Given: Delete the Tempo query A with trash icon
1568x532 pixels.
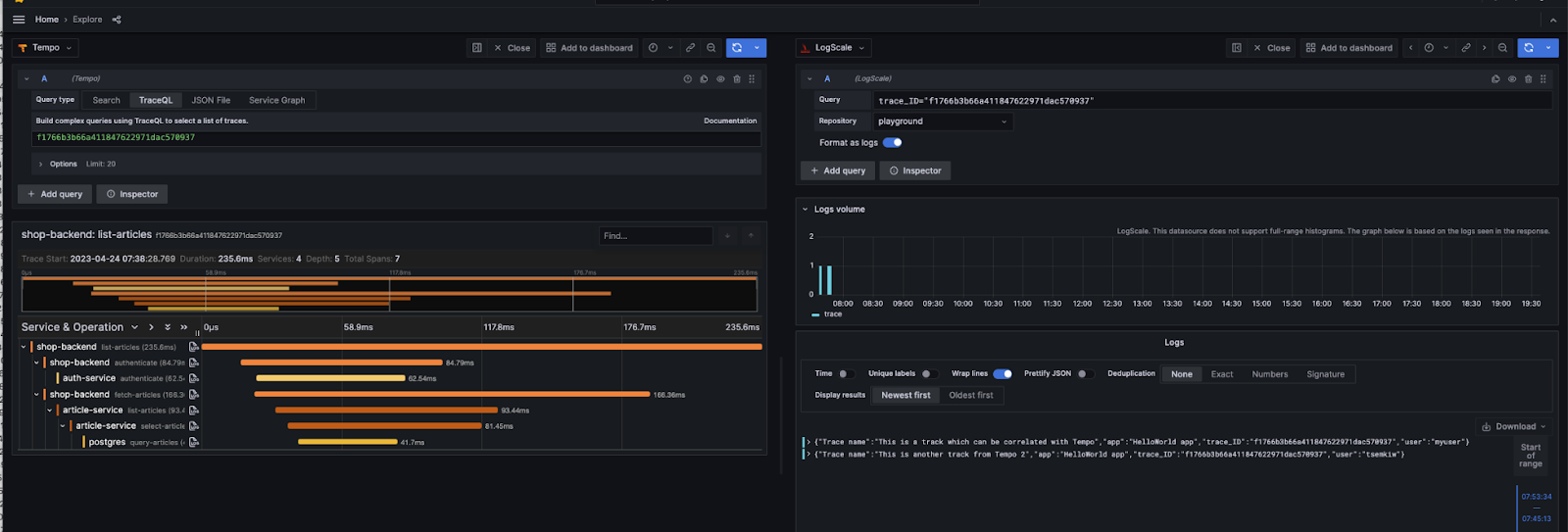Looking at the screenshot, I should pos(737,79).
